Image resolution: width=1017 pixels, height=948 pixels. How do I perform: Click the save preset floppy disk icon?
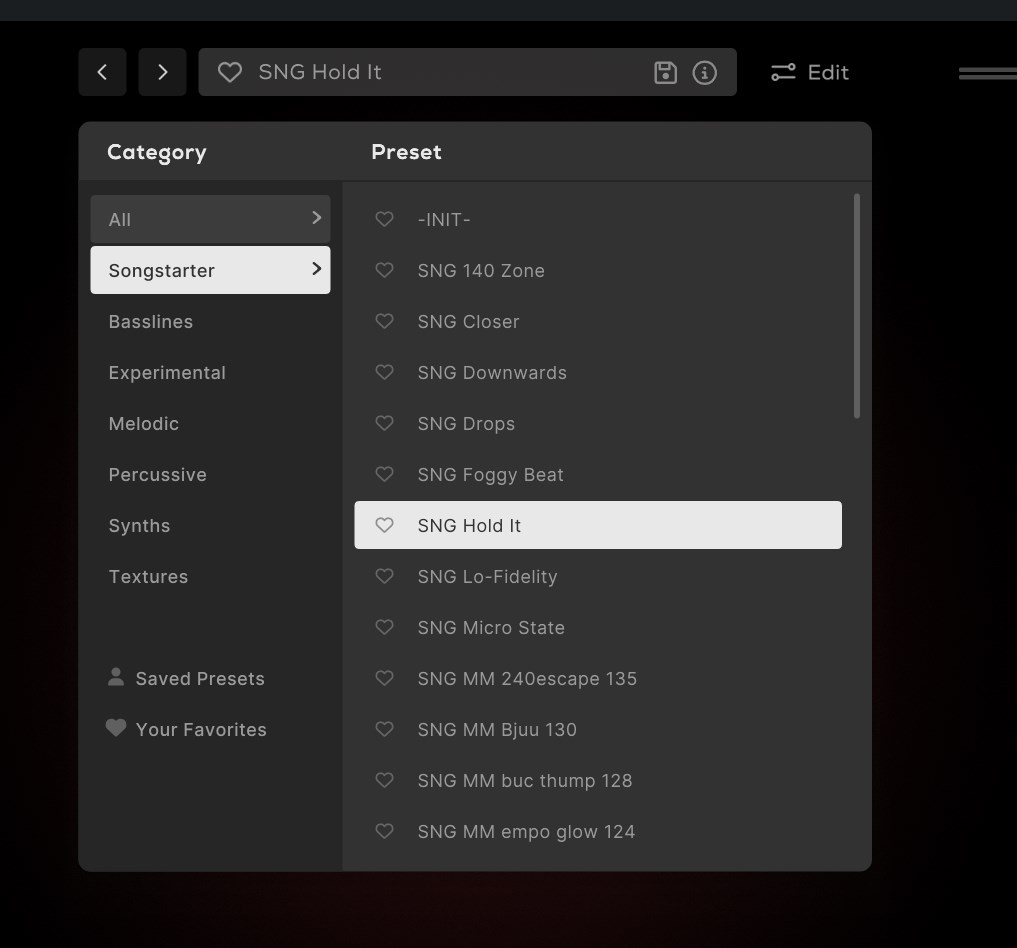coord(665,72)
